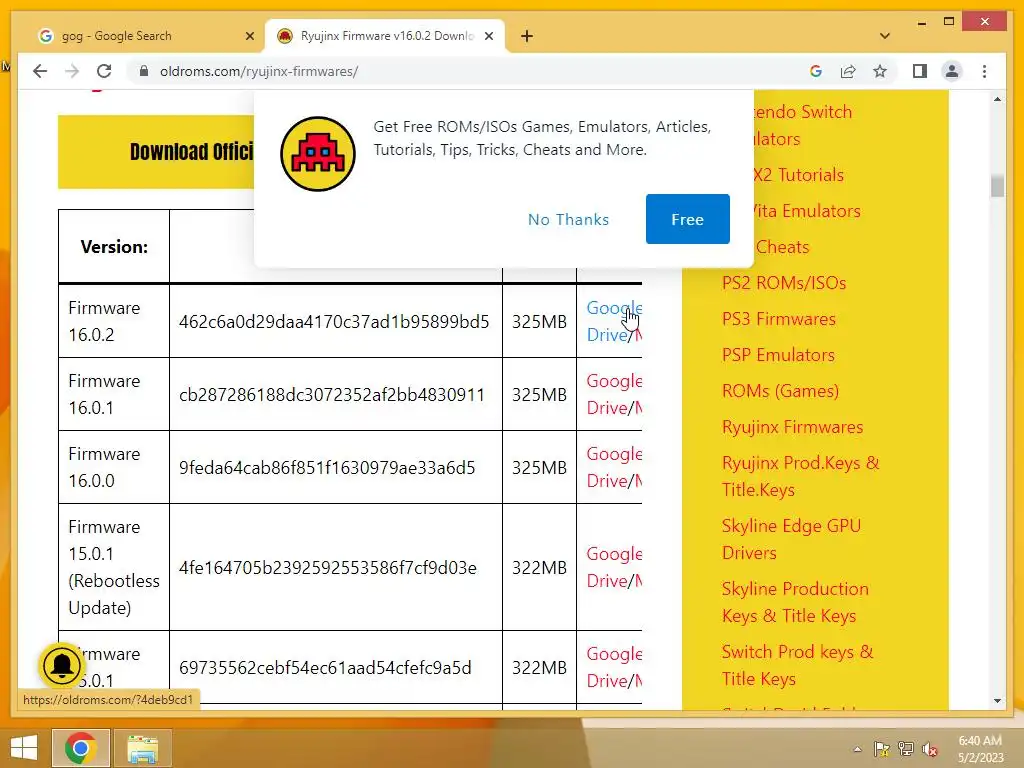Click hash cb287286188dc3072352af2bb4830911
This screenshot has width=1024, height=768.
tap(332, 394)
